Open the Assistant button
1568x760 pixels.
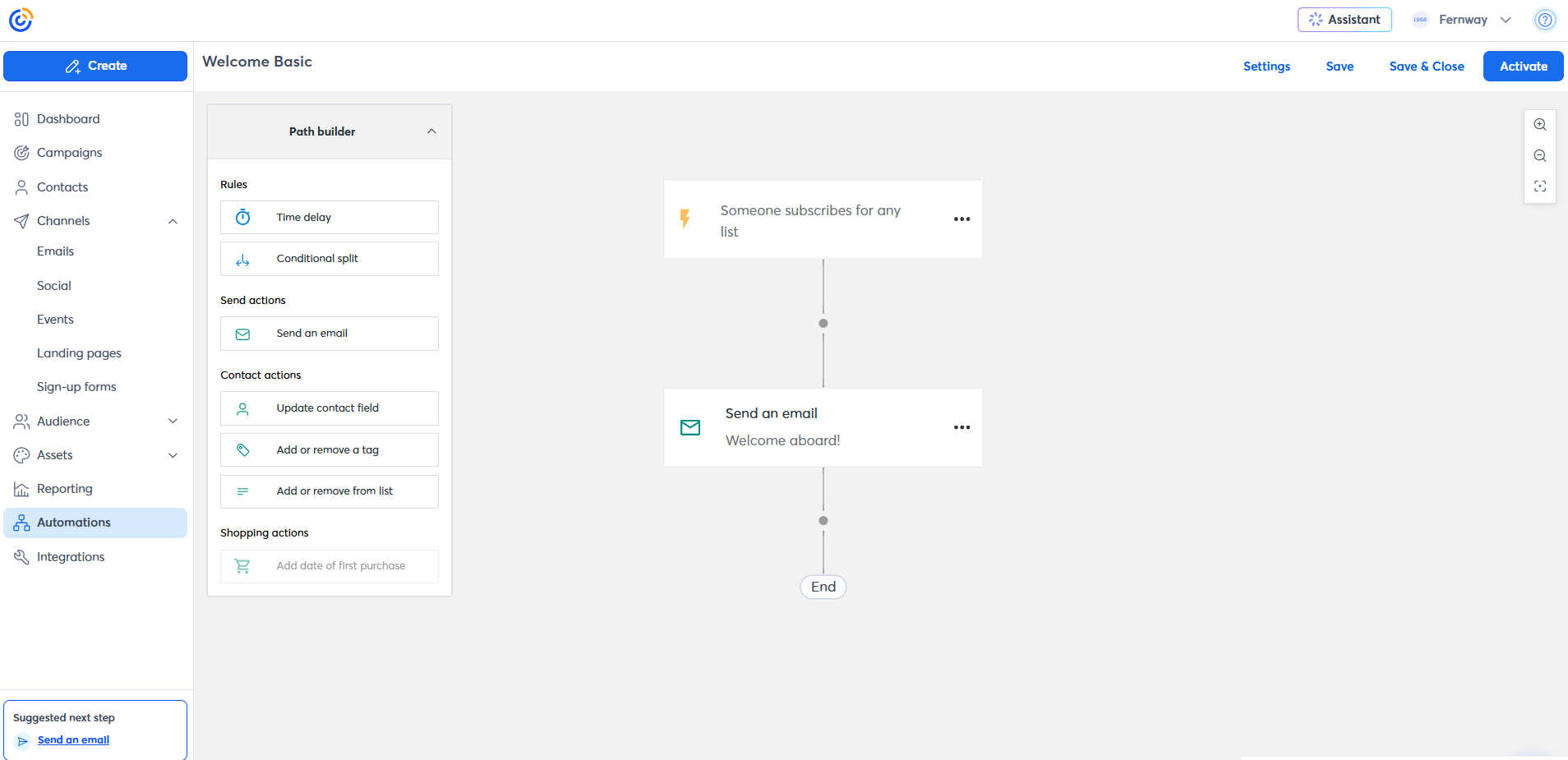pos(1344,20)
